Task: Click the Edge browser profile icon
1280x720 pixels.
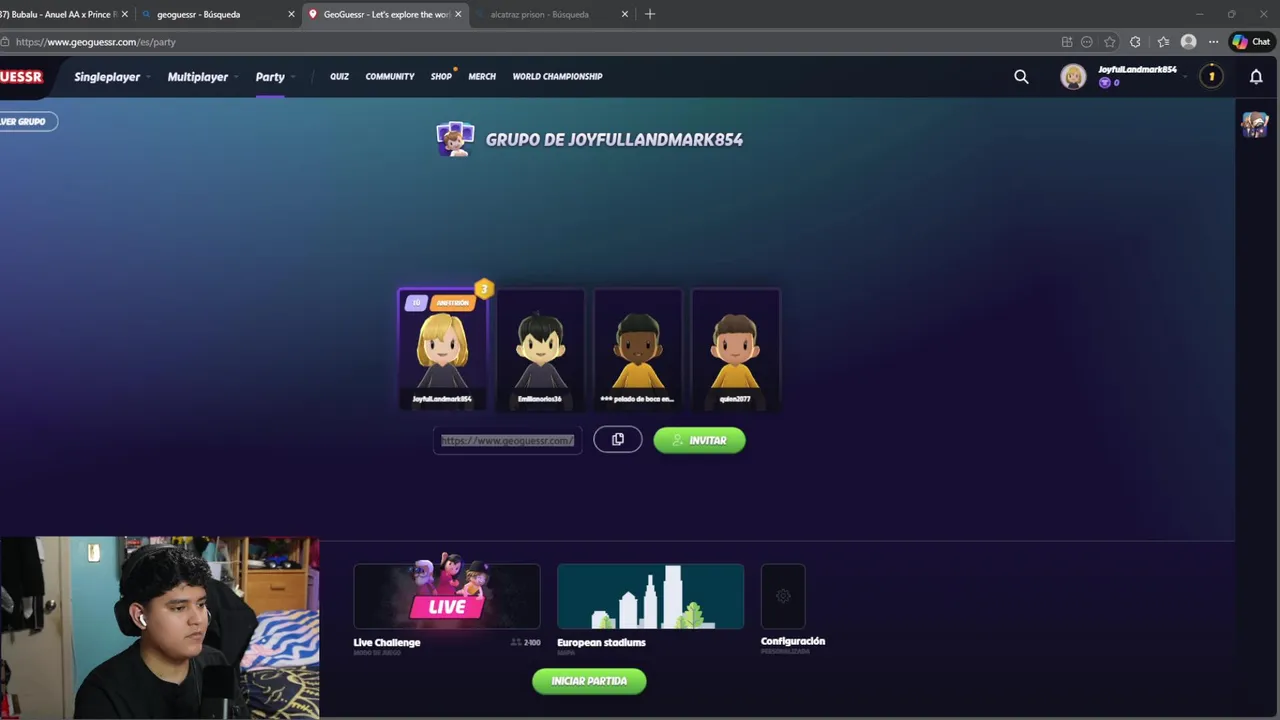Action: [1188, 42]
